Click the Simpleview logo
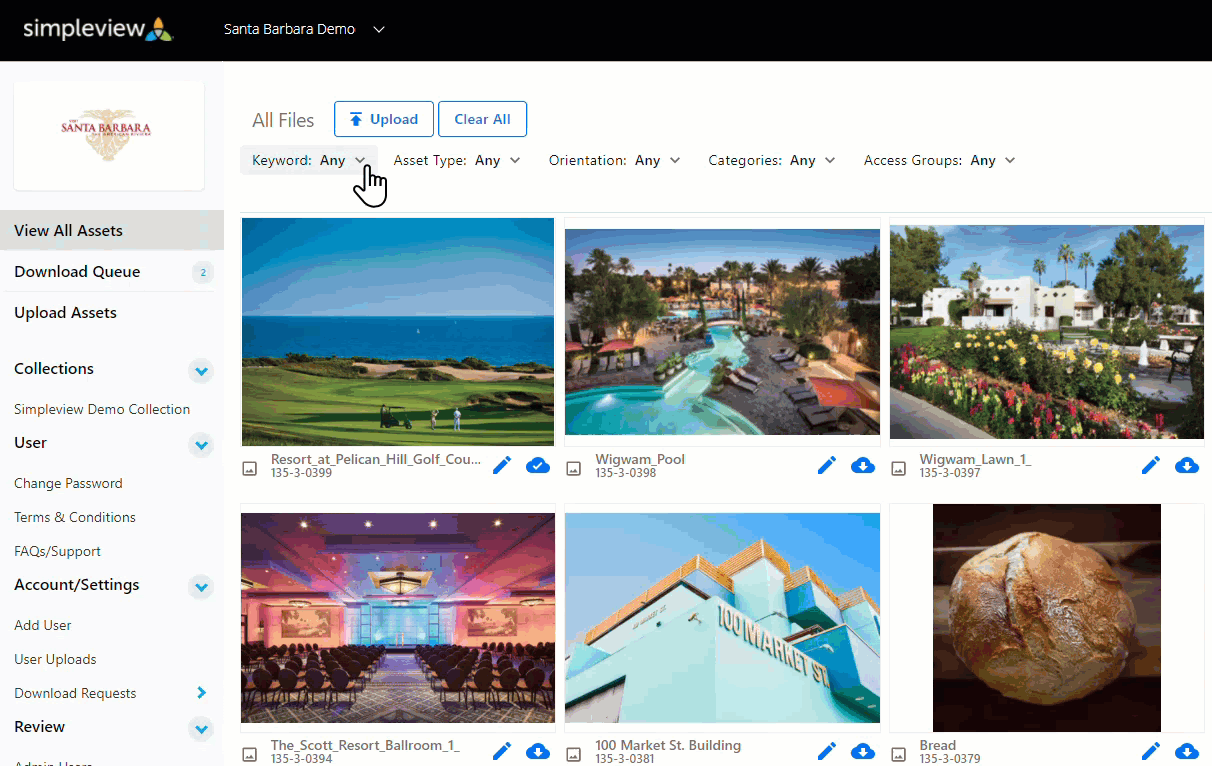 click(98, 29)
